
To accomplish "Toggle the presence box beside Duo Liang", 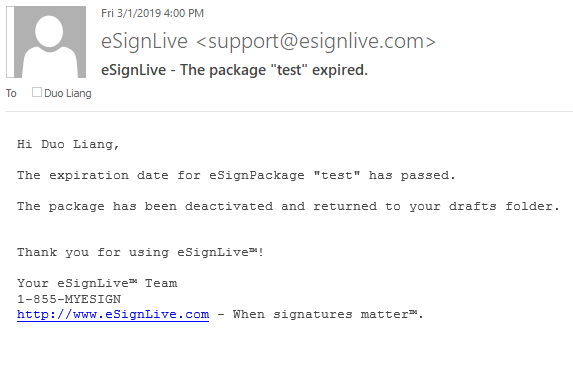I will [37, 92].
